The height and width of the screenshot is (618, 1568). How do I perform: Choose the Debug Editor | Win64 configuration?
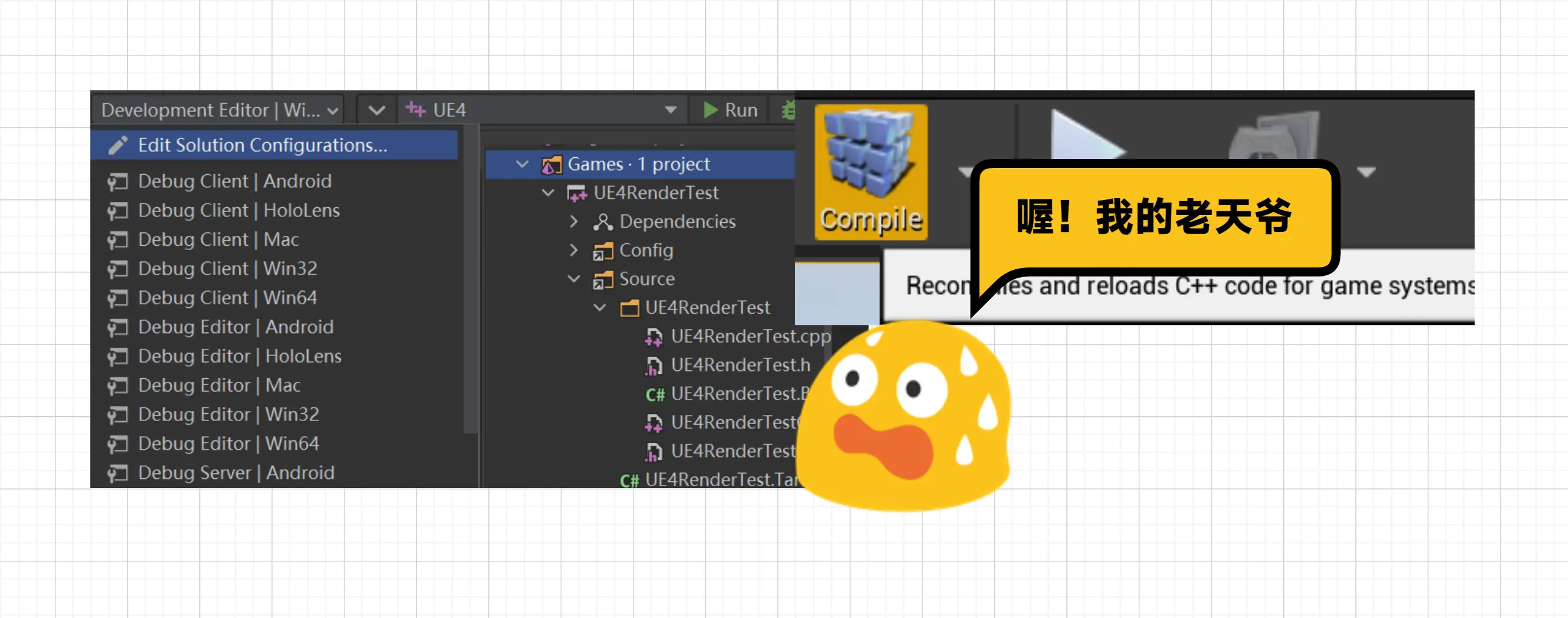click(x=229, y=443)
